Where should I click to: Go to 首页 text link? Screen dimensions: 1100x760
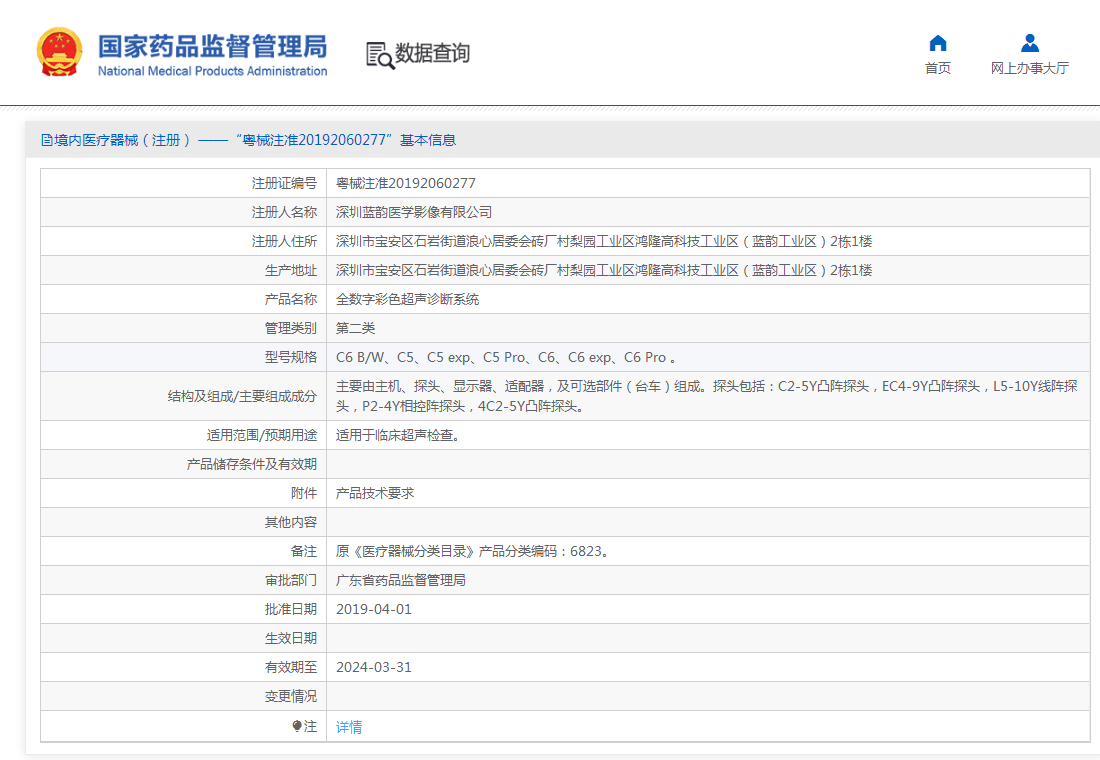pos(938,68)
